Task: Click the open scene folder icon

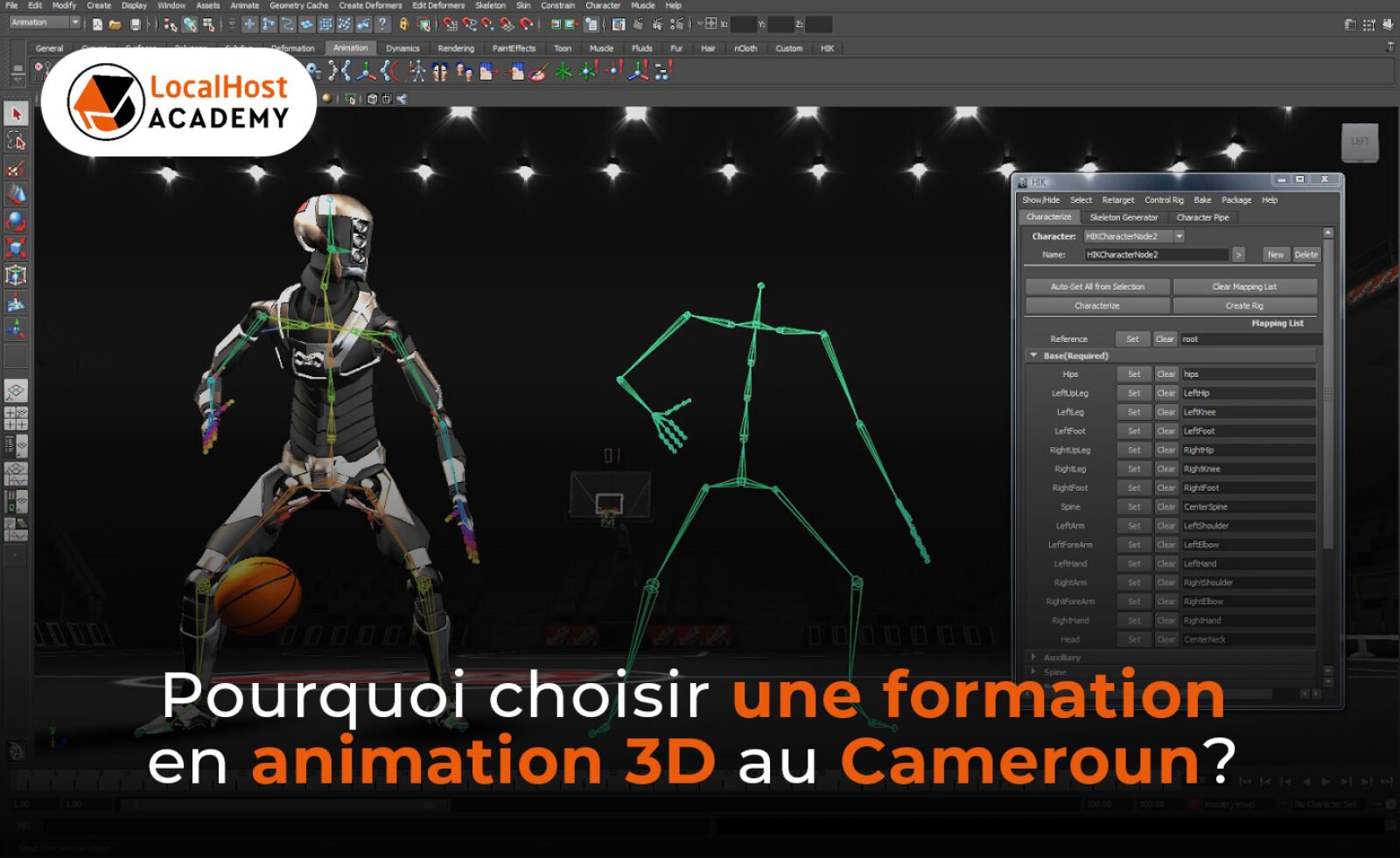Action: coord(115,24)
